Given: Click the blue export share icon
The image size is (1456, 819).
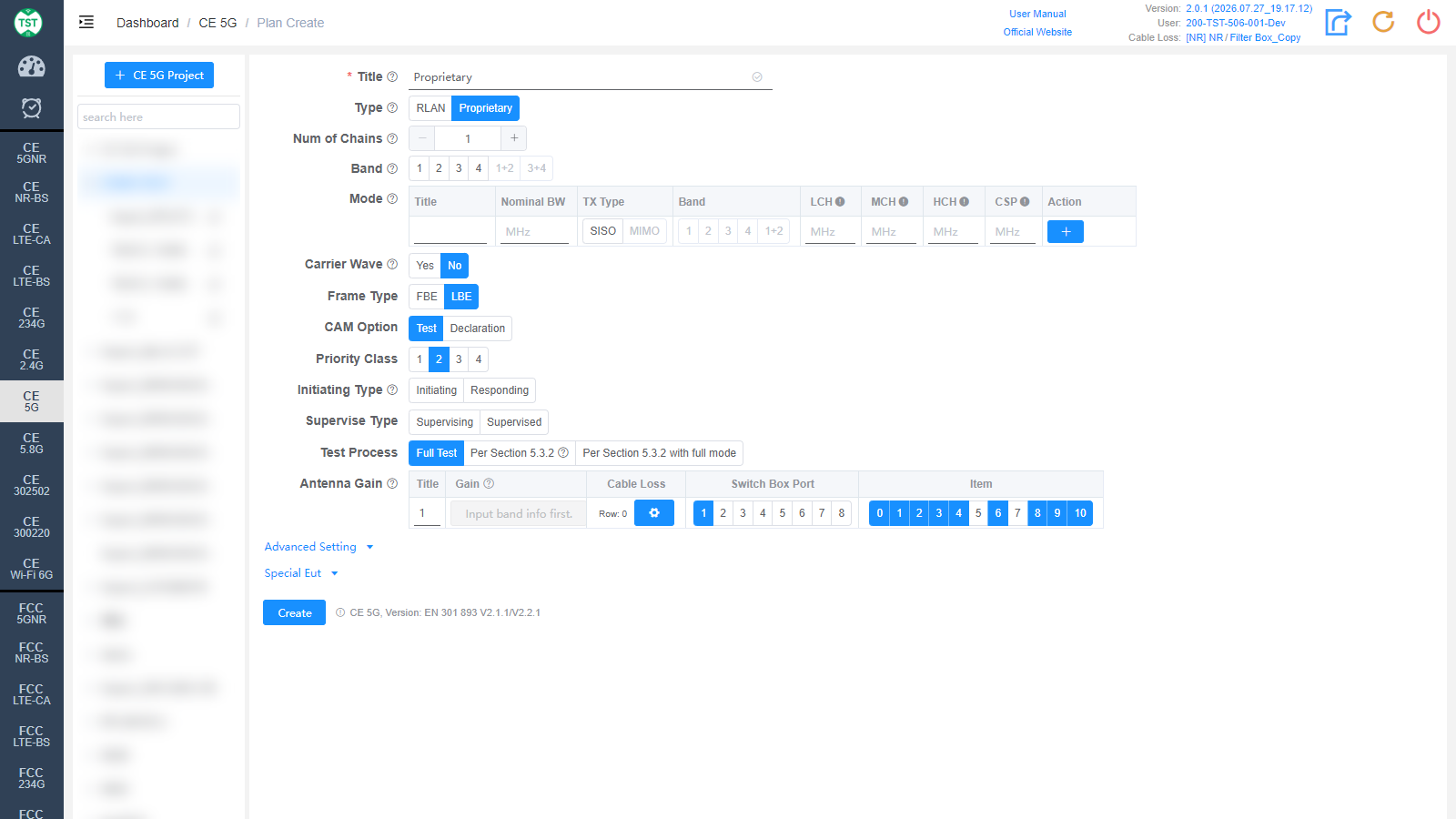Looking at the screenshot, I should click(x=1338, y=22).
